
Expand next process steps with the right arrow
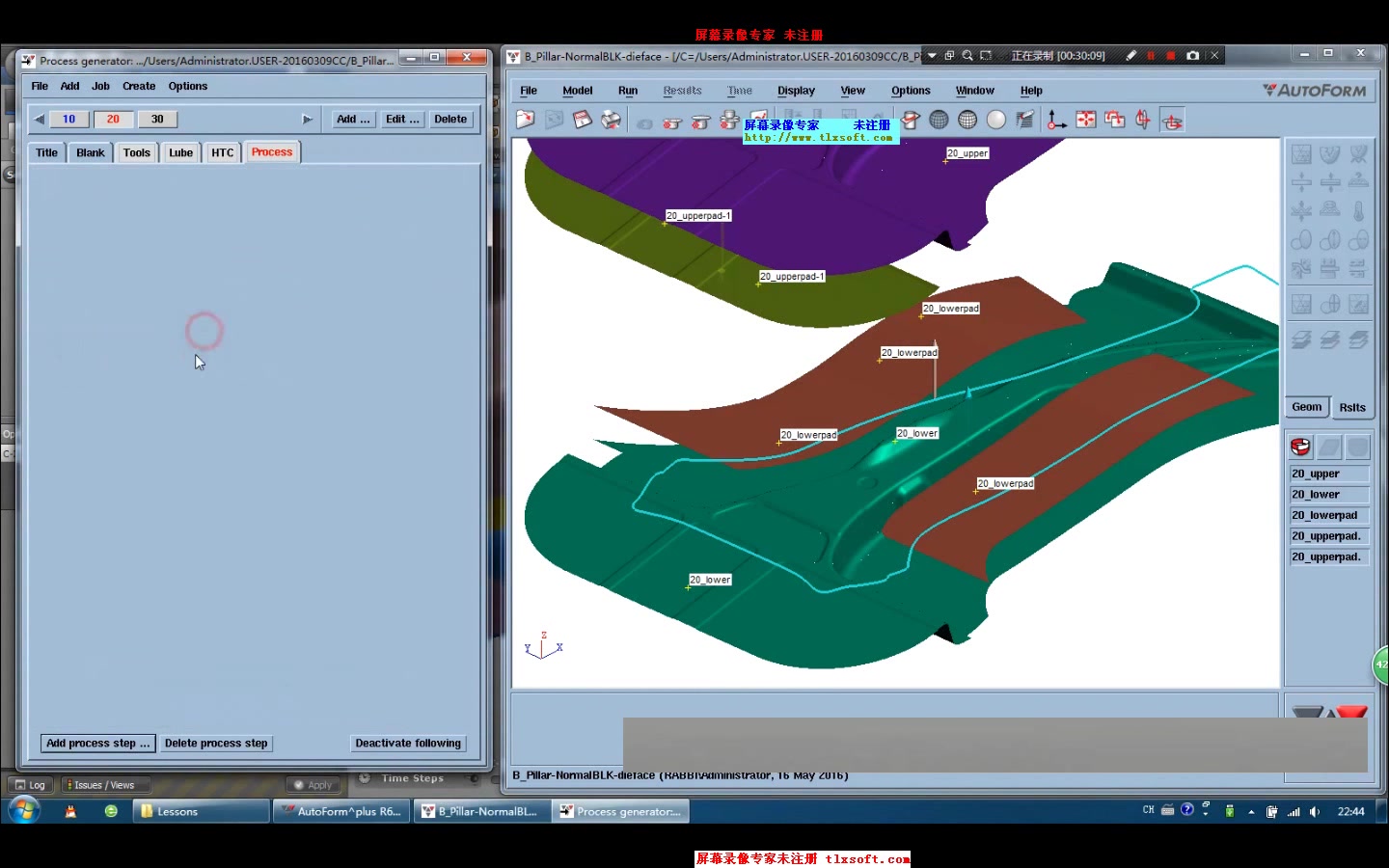tap(307, 119)
